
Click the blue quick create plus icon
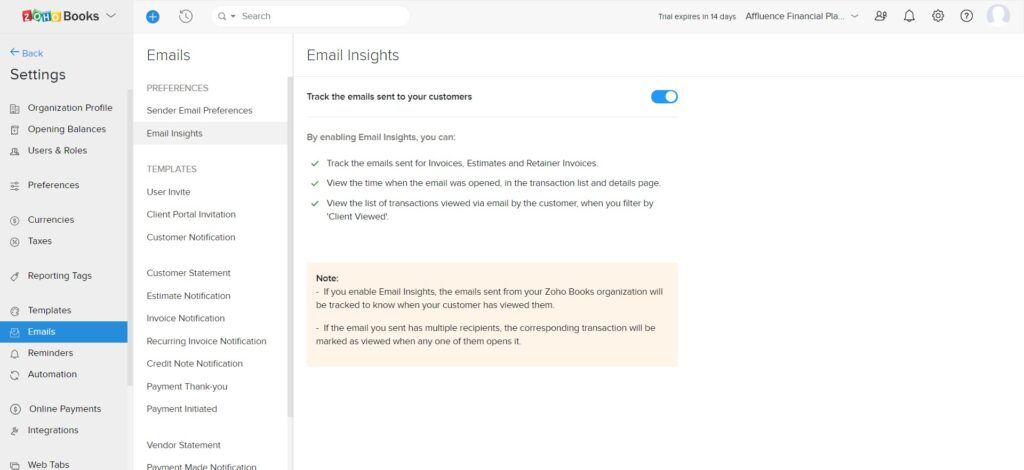pos(153,16)
